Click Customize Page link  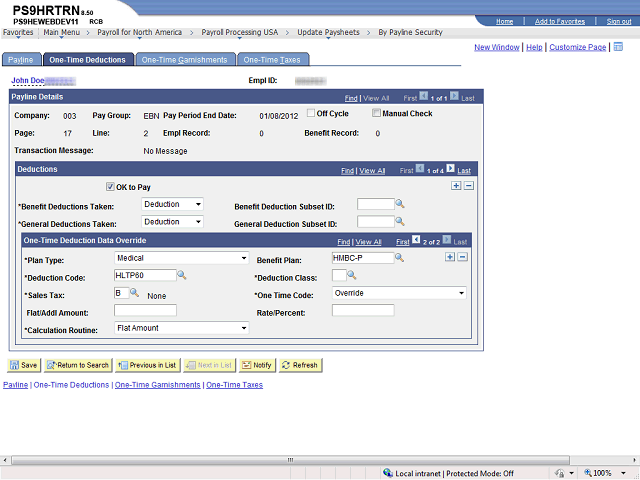[x=578, y=47]
